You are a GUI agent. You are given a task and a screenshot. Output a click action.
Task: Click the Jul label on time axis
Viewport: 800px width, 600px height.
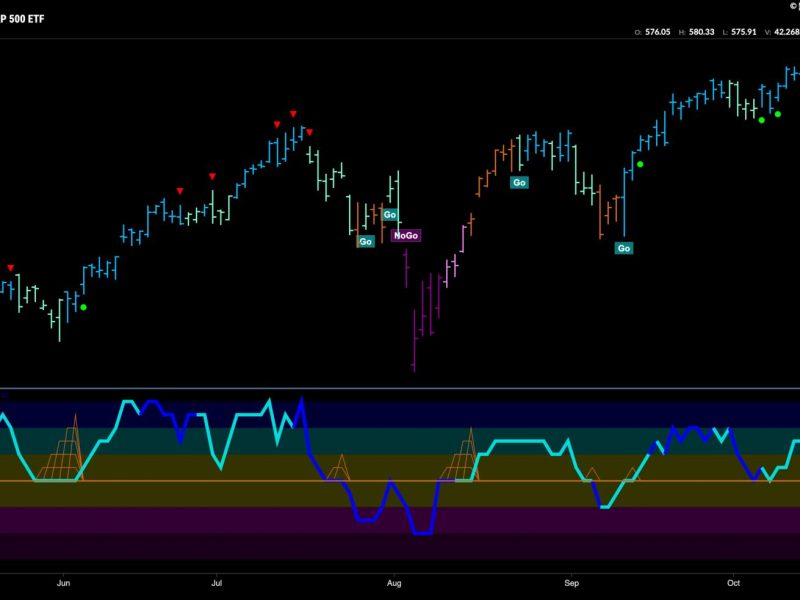pyautogui.click(x=217, y=583)
